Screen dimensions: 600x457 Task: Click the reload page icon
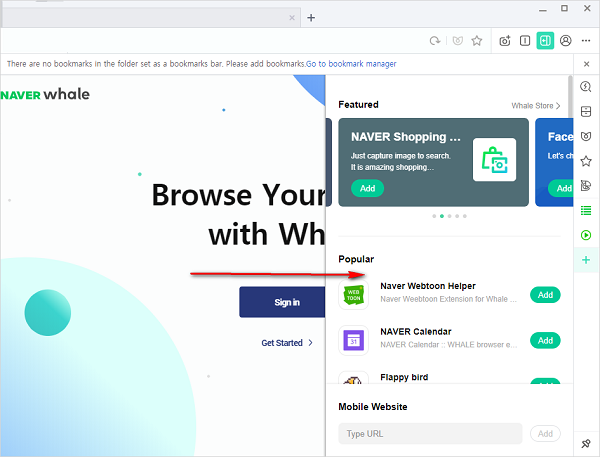[x=435, y=41]
